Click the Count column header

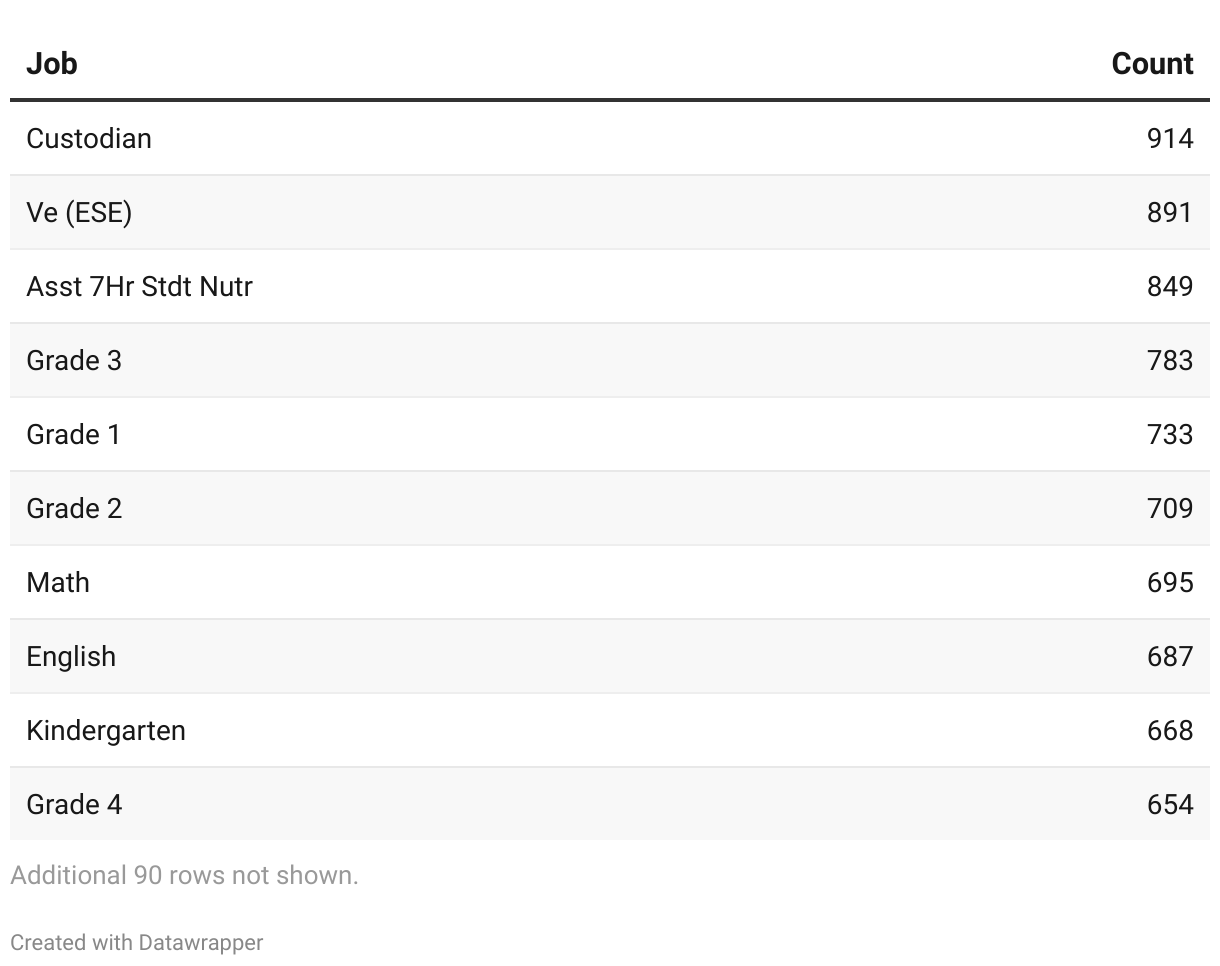point(1152,64)
